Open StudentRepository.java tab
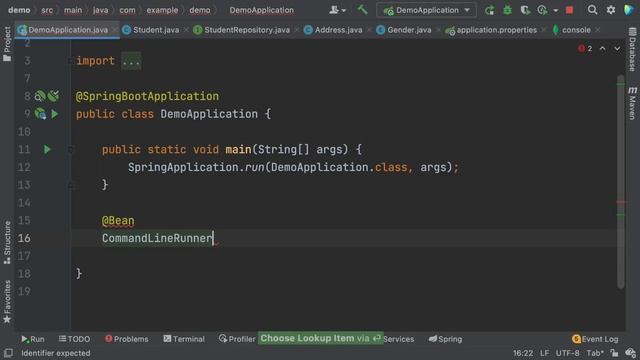The image size is (640, 360). pos(247,30)
